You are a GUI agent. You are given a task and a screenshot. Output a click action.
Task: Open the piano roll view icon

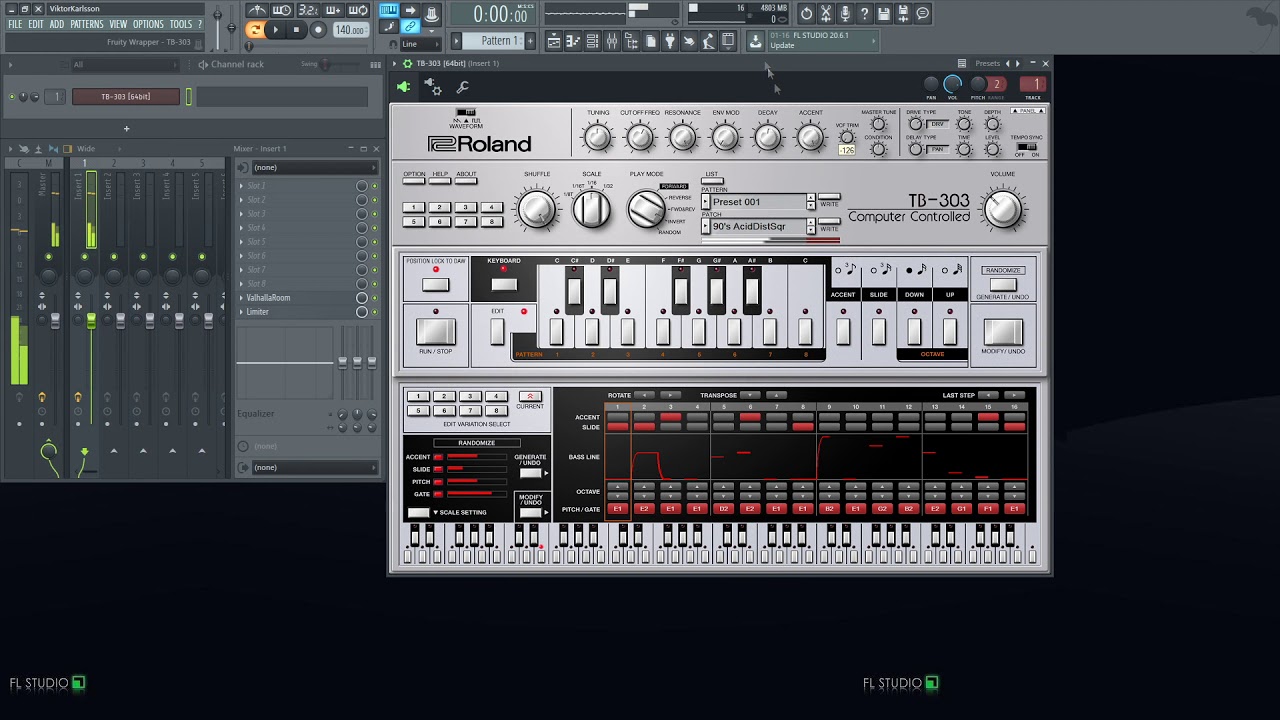point(572,41)
